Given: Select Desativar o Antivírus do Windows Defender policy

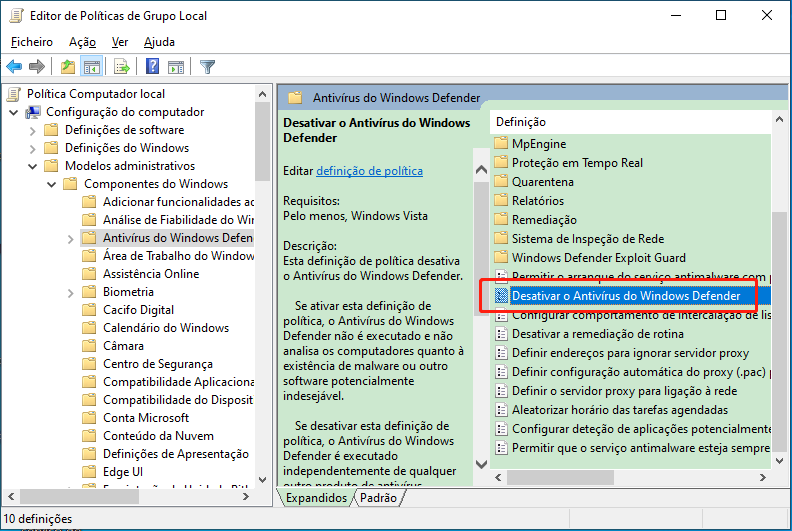Looking at the screenshot, I should pyautogui.click(x=626, y=296).
